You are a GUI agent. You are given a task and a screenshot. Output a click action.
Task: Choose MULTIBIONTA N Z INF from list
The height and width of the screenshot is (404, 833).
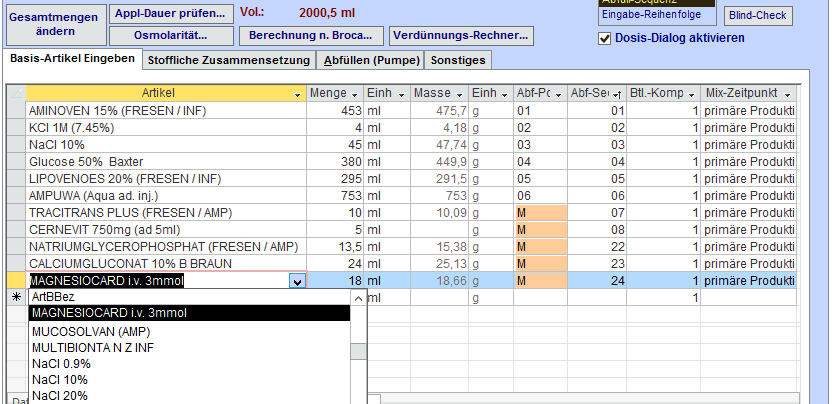click(190, 348)
